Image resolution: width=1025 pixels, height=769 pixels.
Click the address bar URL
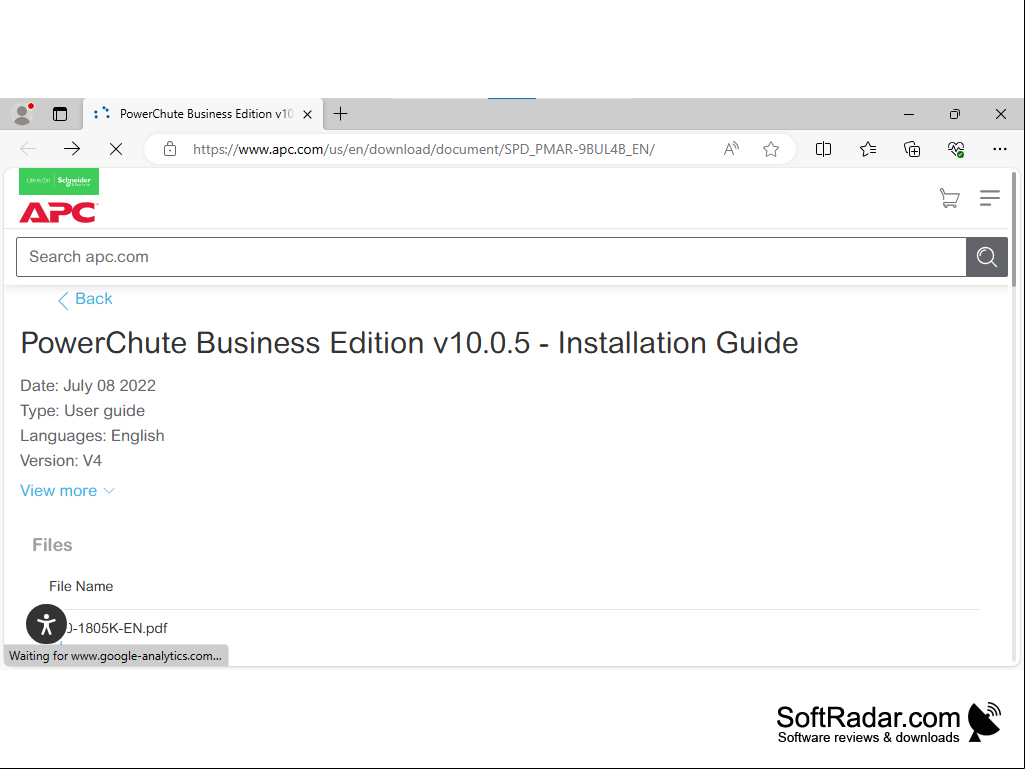424,149
